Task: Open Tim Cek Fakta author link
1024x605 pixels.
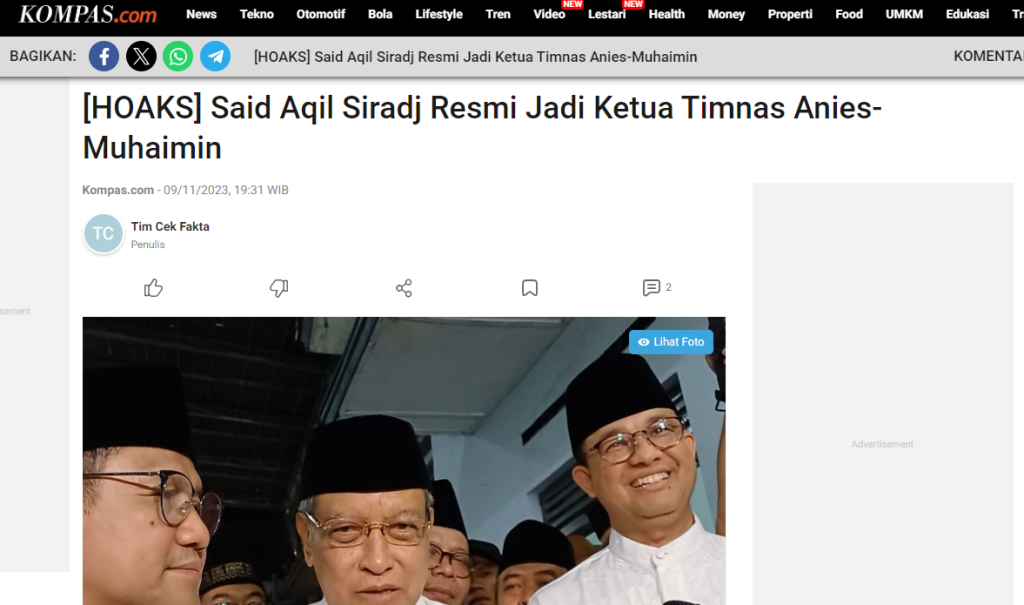Action: coord(170,227)
